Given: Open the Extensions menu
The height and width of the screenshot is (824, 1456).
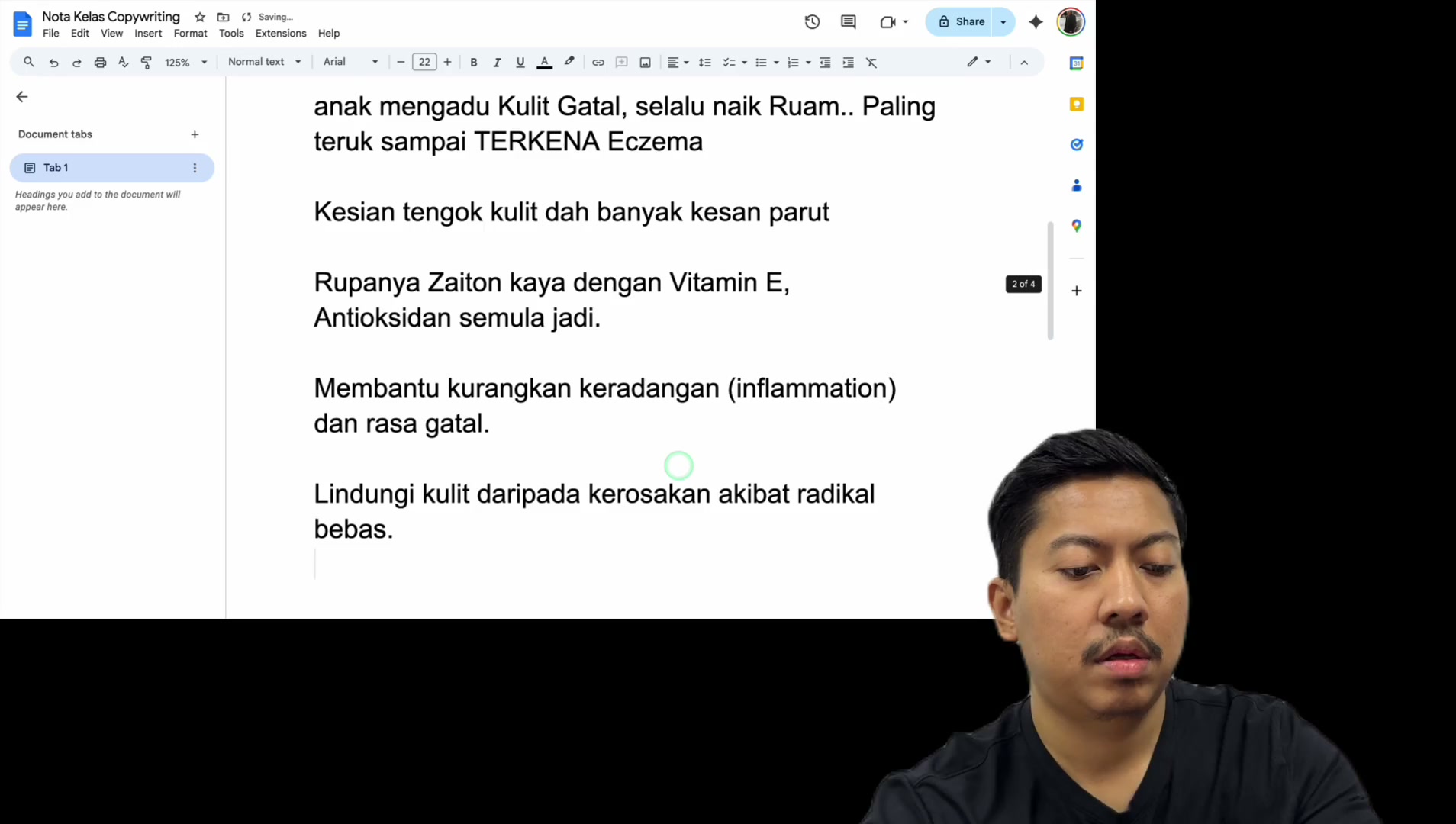Looking at the screenshot, I should pos(281,34).
